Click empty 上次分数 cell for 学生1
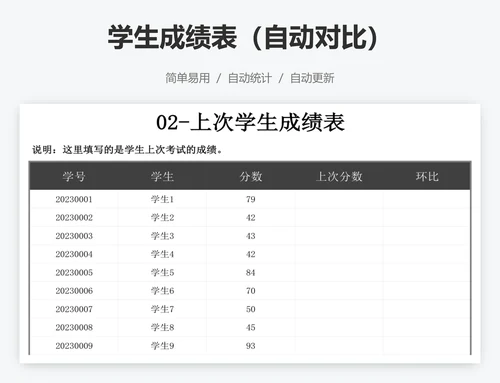500x383 pixels. point(339,199)
